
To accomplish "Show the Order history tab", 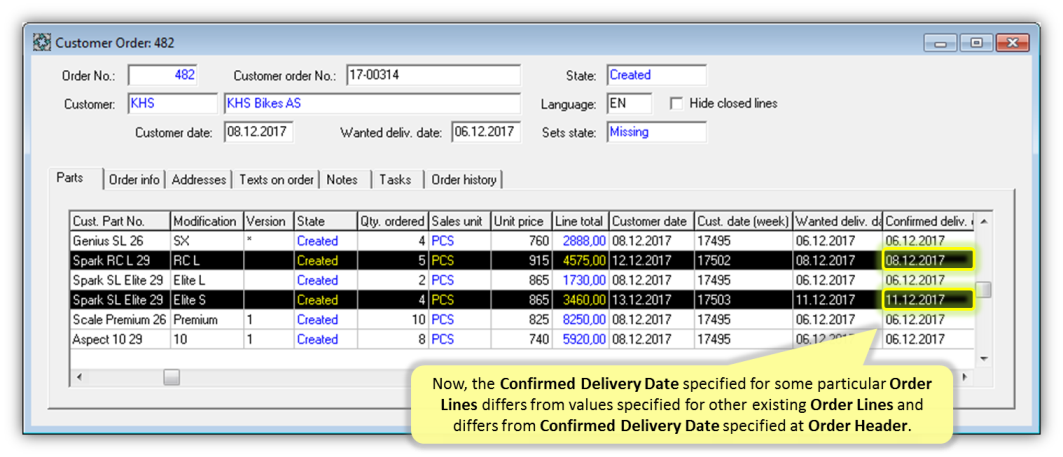I will click(x=464, y=180).
